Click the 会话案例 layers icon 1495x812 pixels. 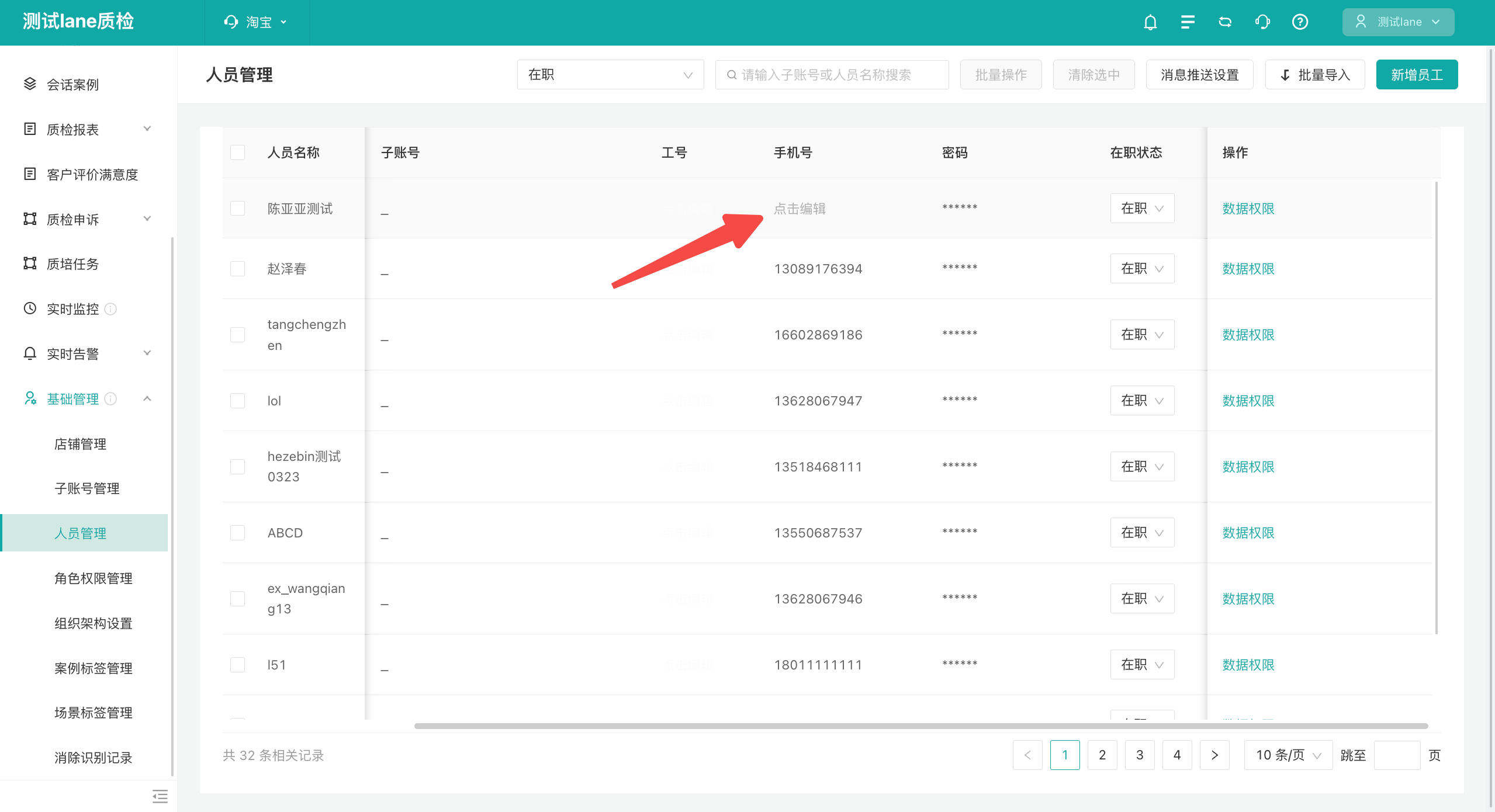30,84
